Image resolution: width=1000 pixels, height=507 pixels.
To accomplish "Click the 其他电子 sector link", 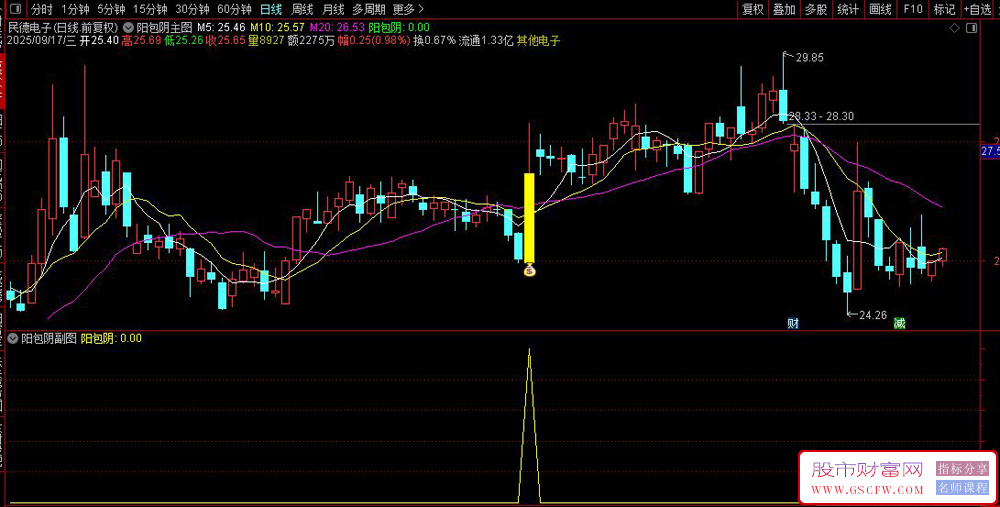I will click(x=538, y=41).
